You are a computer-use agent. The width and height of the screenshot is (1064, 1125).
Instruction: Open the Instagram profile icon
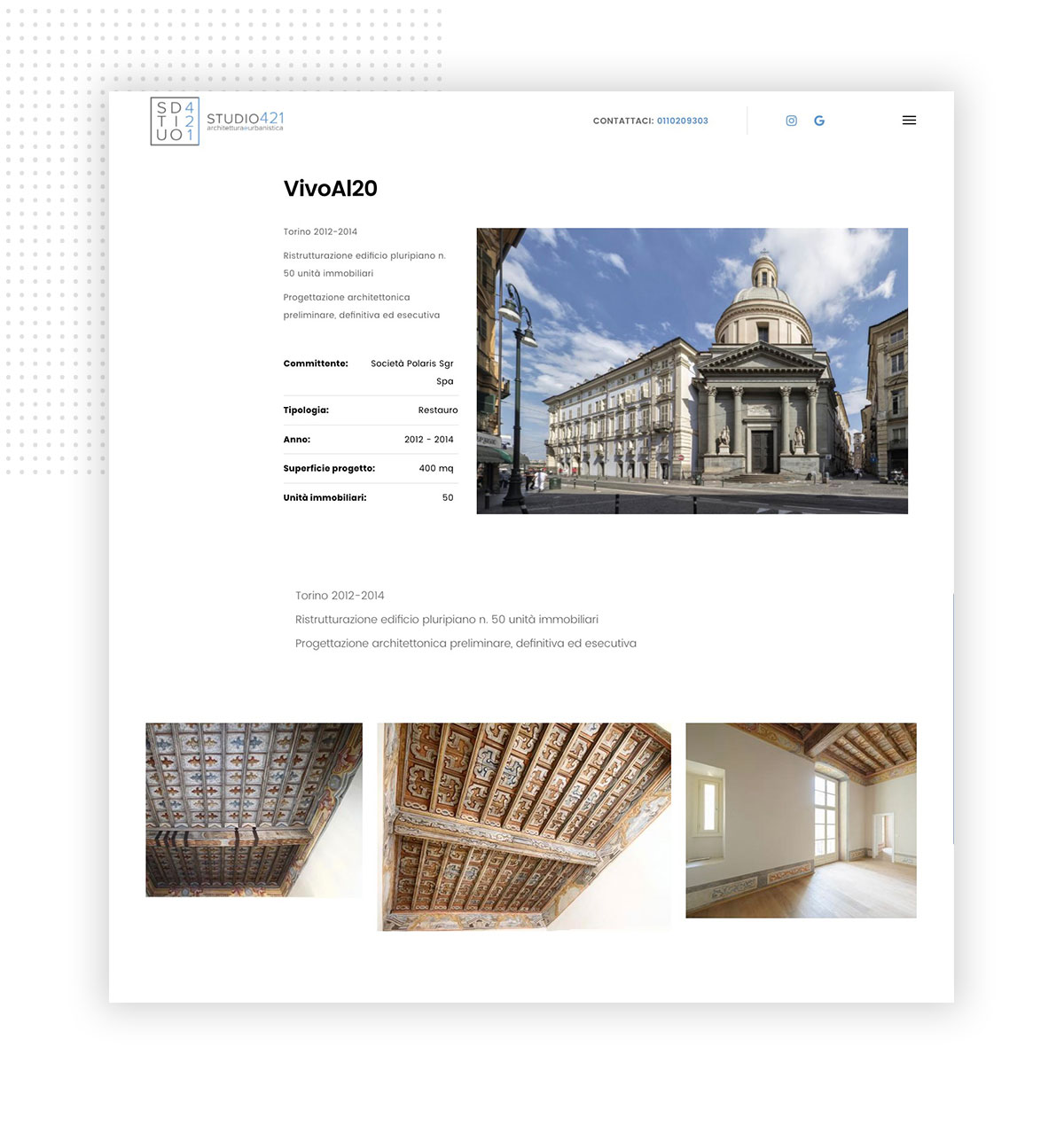pos(791,121)
